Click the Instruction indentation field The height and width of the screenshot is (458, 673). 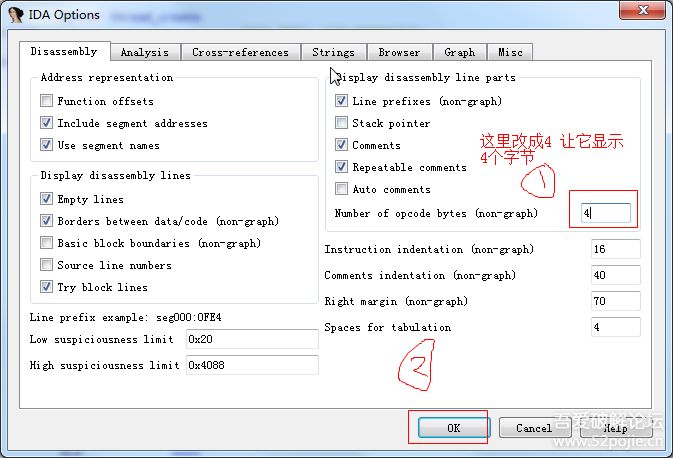click(x=615, y=249)
